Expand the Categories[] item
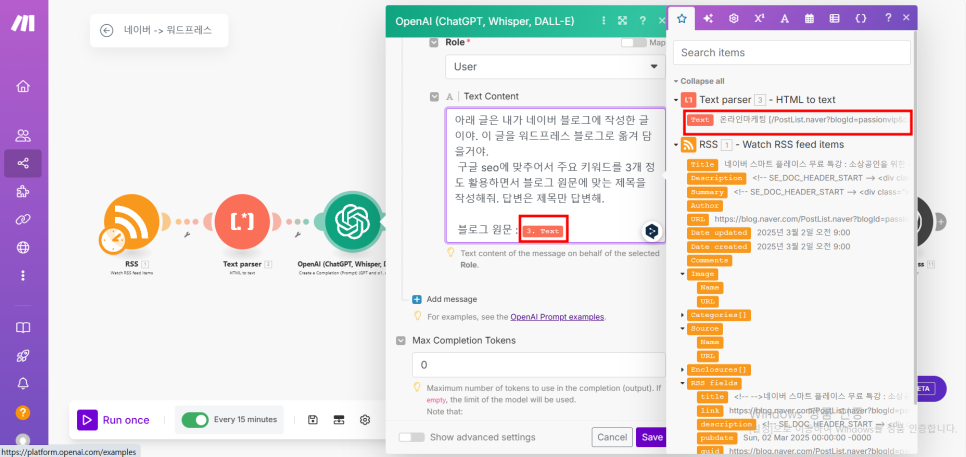The image size is (966, 457). (x=683, y=315)
